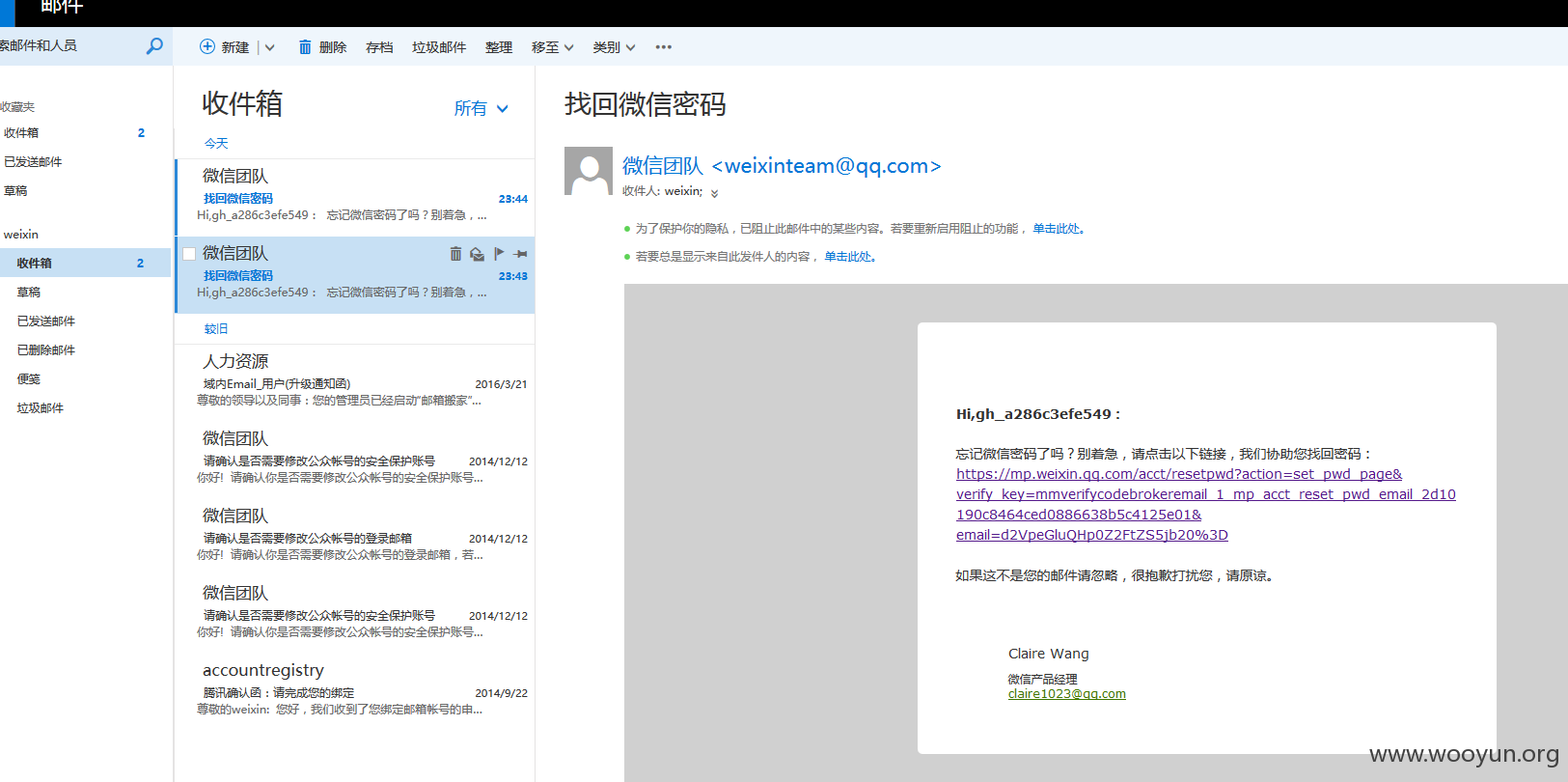Viewport: 1568px width, 782px height.
Task: Open the mp.weixin.qq.com reset password link
Action: point(1205,504)
